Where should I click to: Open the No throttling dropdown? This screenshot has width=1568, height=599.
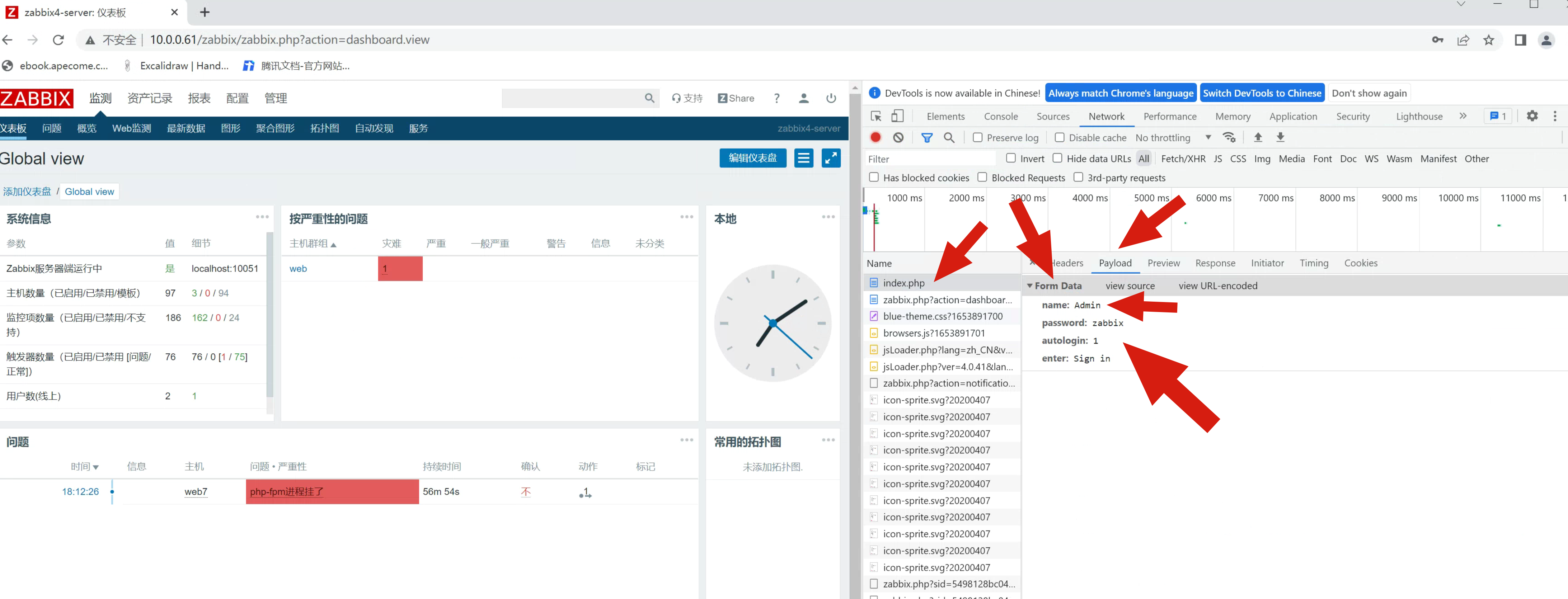coord(1172,138)
